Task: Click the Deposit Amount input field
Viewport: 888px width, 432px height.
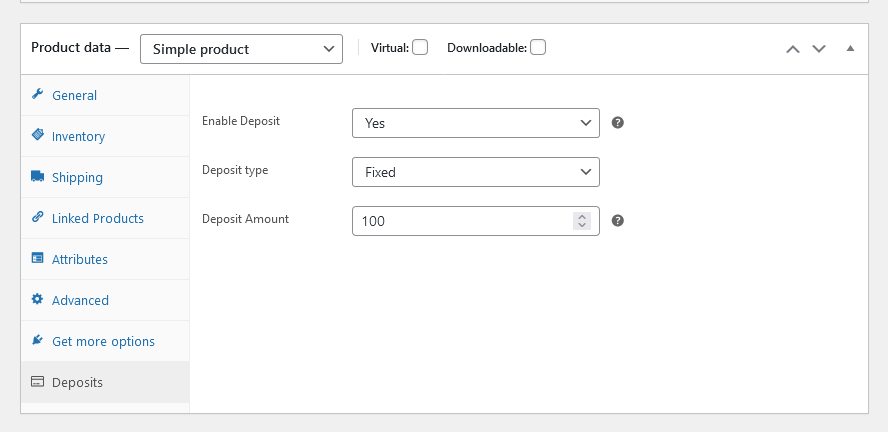Action: [476, 221]
